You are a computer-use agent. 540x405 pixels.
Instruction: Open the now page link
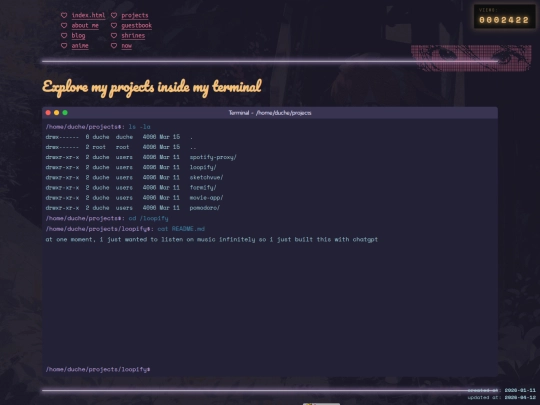click(x=126, y=45)
